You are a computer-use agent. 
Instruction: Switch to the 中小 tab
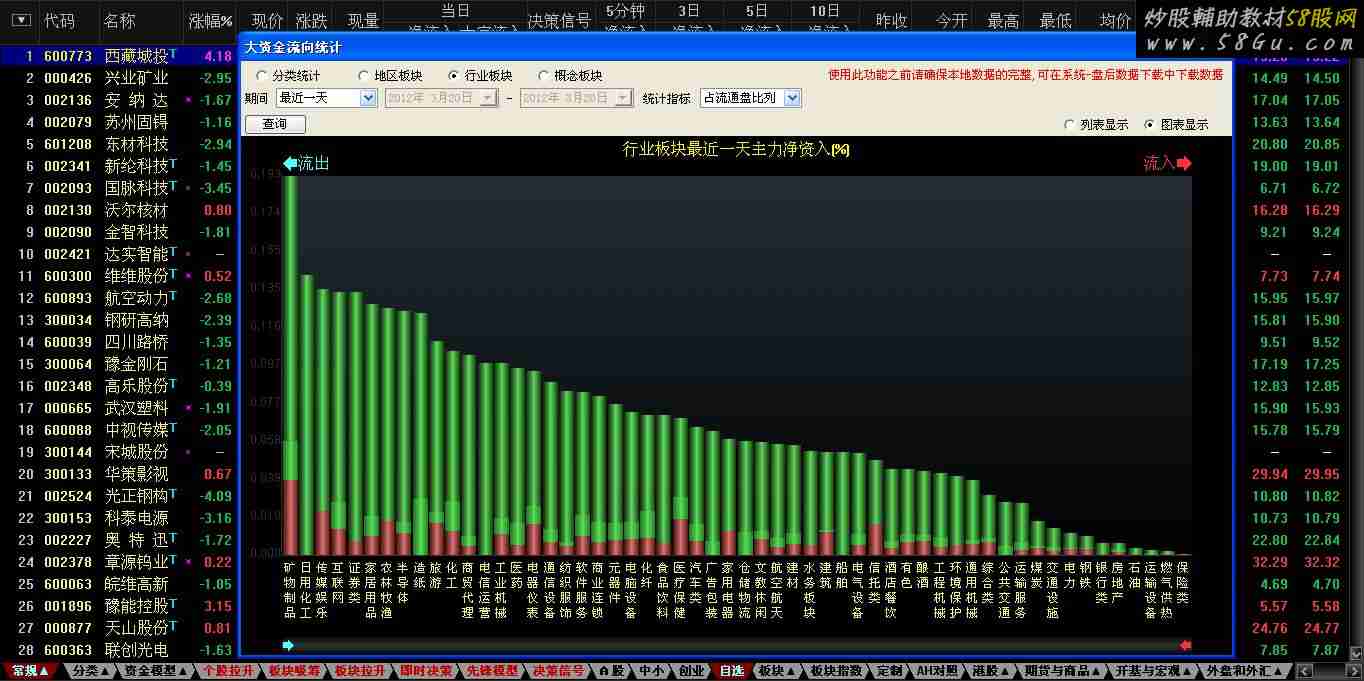click(x=650, y=671)
